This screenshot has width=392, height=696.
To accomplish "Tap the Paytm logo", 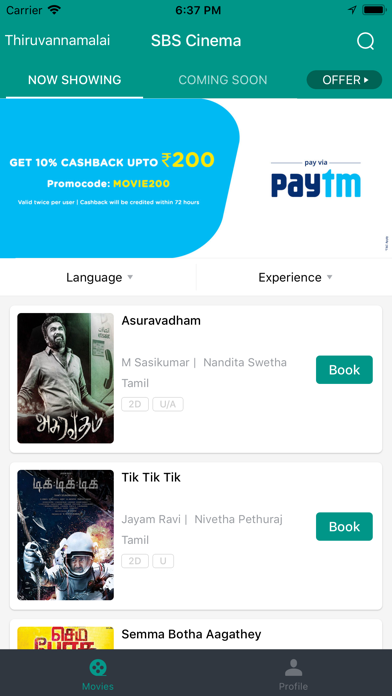I will (316, 179).
